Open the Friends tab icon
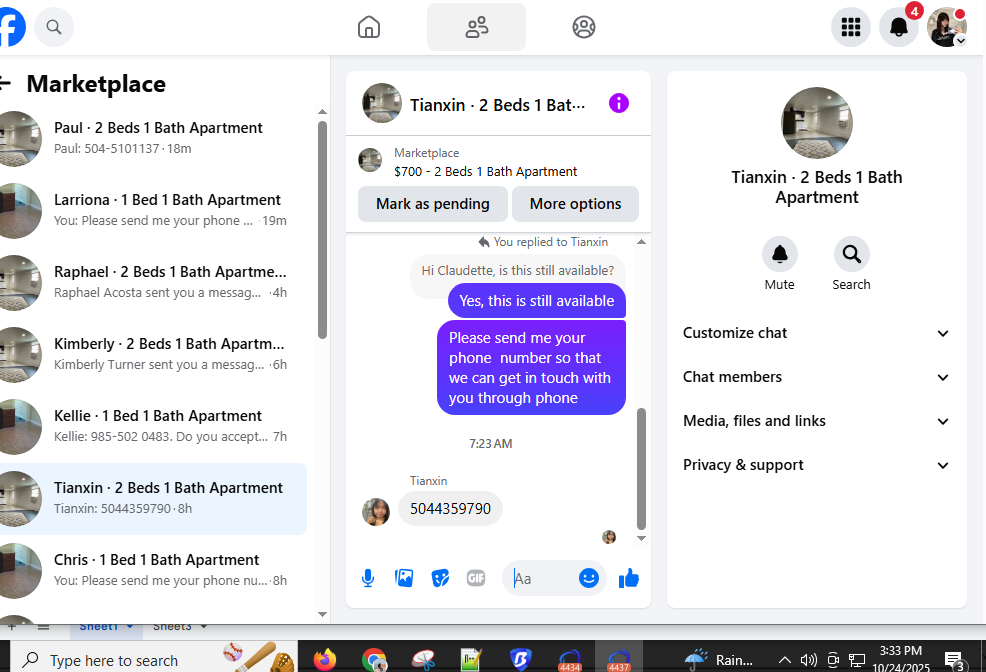 (477, 27)
